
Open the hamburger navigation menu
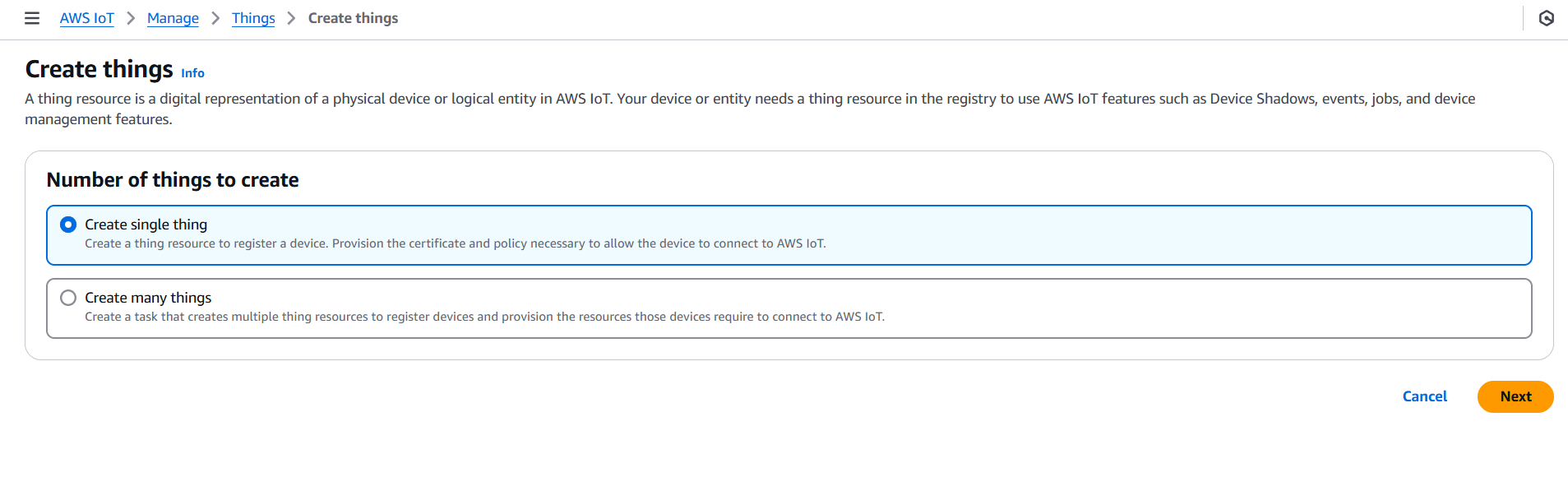tap(32, 18)
